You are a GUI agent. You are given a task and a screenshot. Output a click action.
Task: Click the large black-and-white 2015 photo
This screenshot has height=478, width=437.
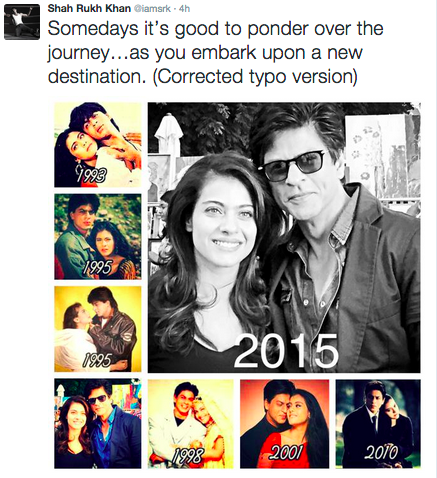(284, 237)
